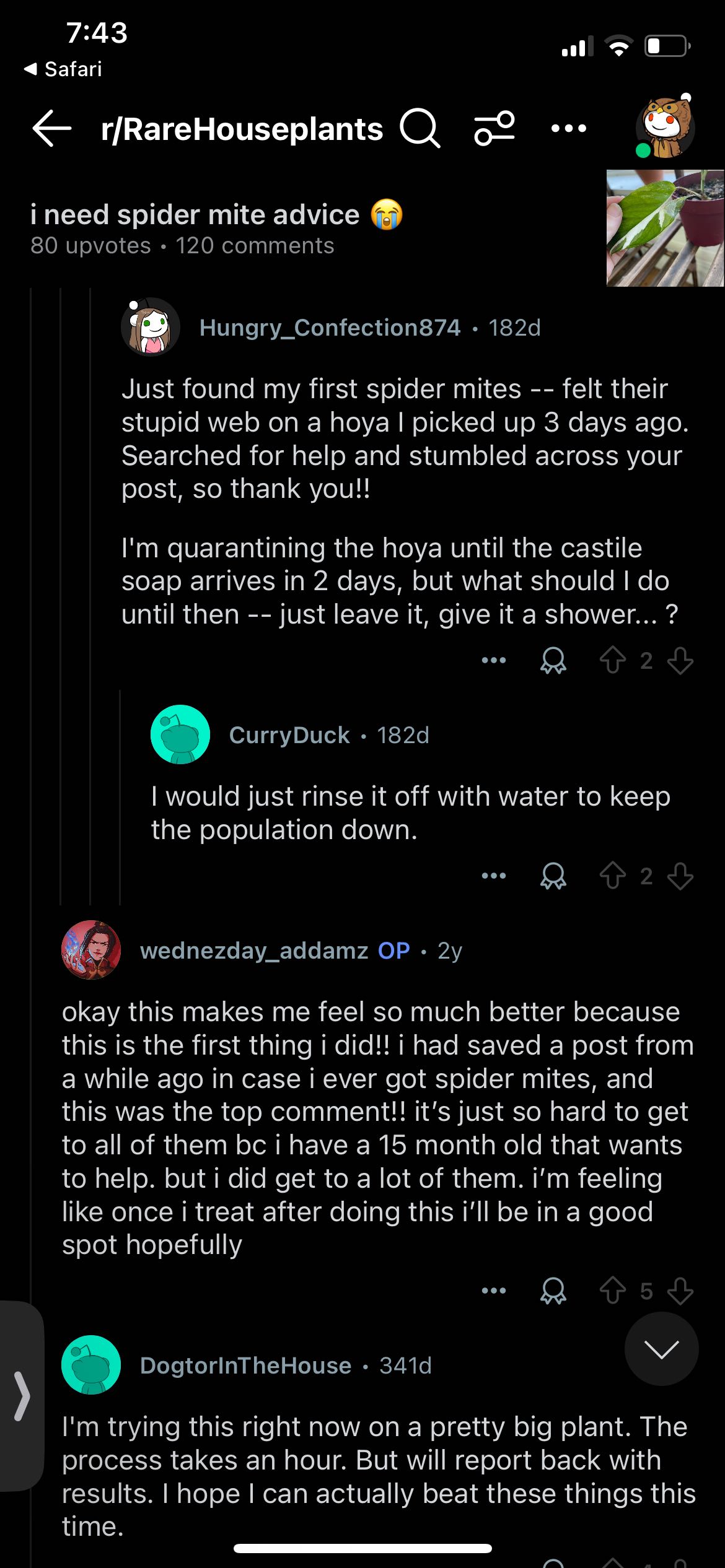Upvote CurryDuck's rinse with water reply
The image size is (725, 1568).
click(x=612, y=876)
